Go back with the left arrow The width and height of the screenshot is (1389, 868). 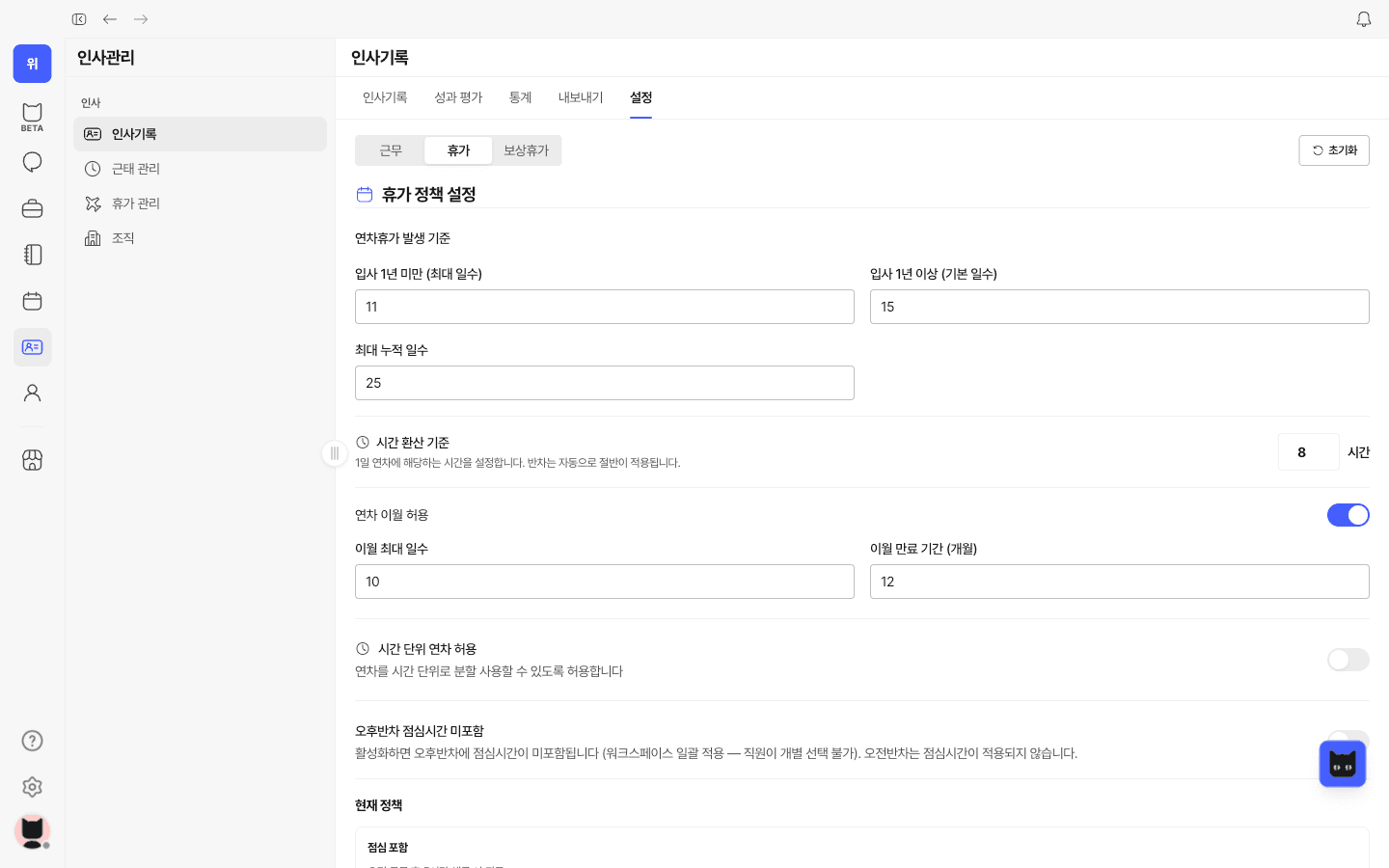coord(110,19)
